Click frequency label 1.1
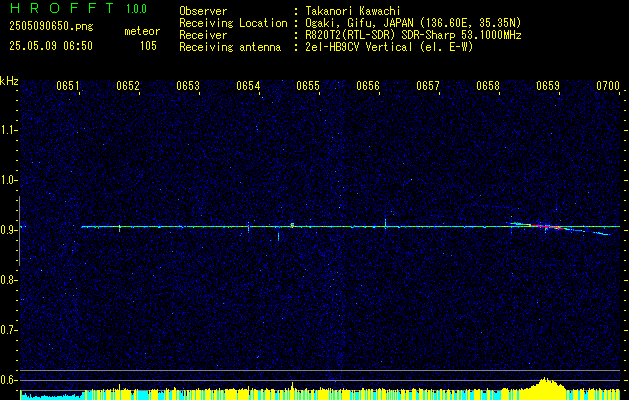 click(9, 130)
